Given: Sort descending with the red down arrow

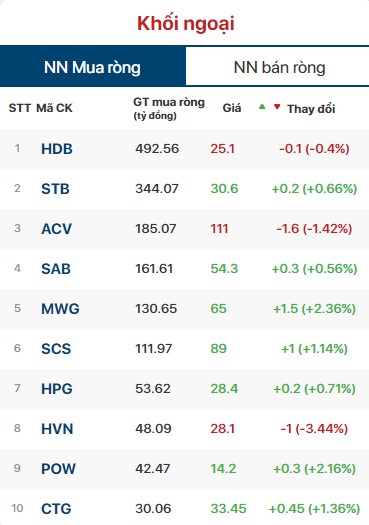Looking at the screenshot, I should [x=277, y=107].
